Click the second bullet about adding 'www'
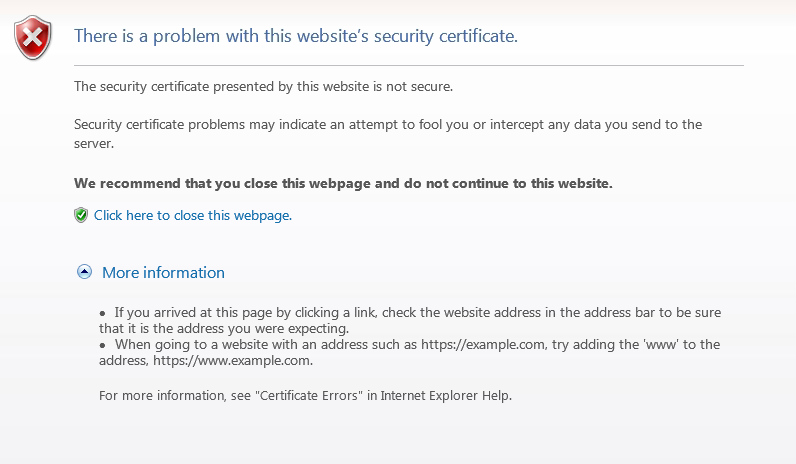The height and width of the screenshot is (464, 796). coord(410,352)
